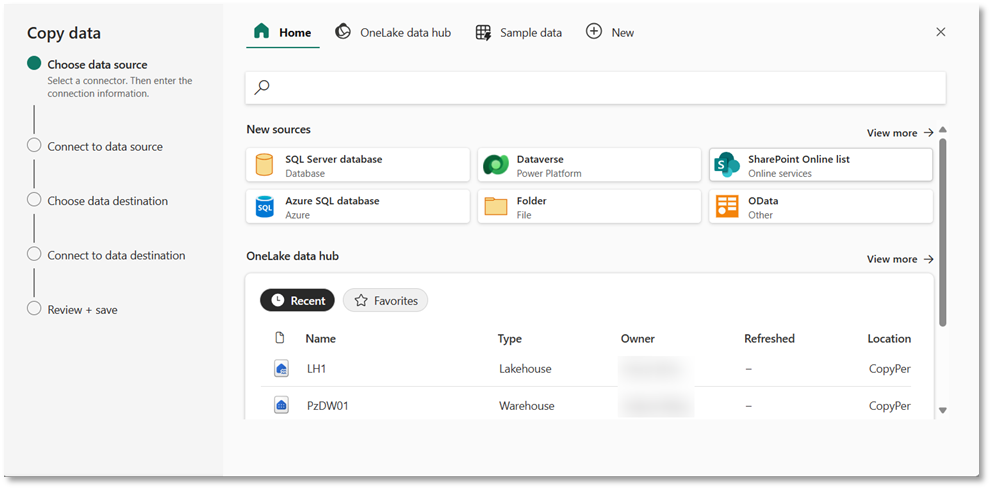Click the OneLake data hub tab icon
This screenshot has height=490, width=992.
point(343,32)
